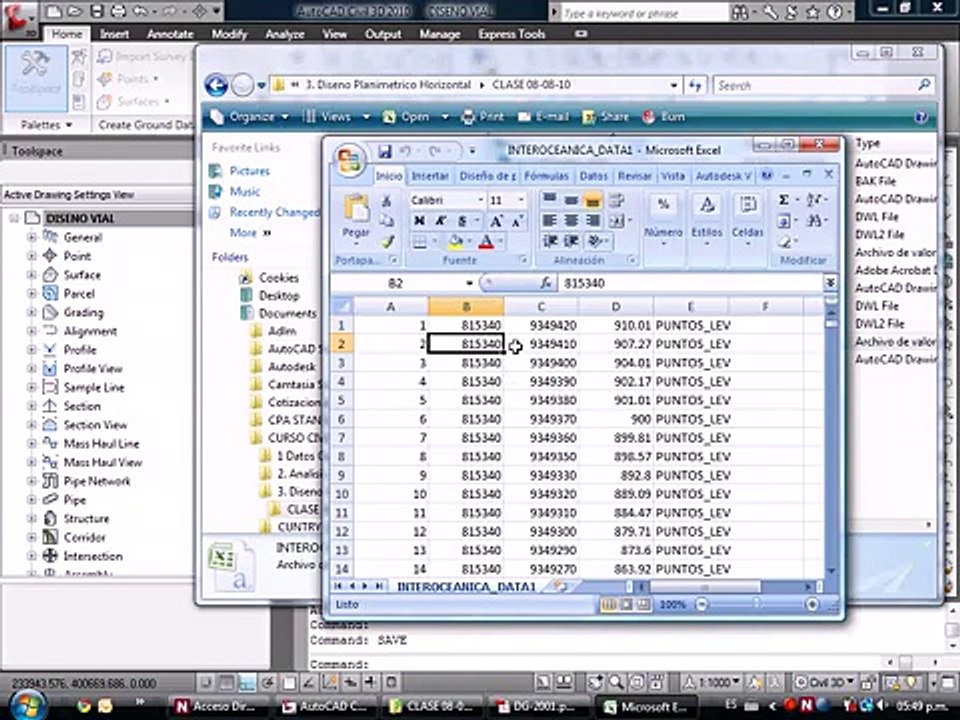Open the AutoCAD Analyze ribbon tab

click(x=285, y=34)
